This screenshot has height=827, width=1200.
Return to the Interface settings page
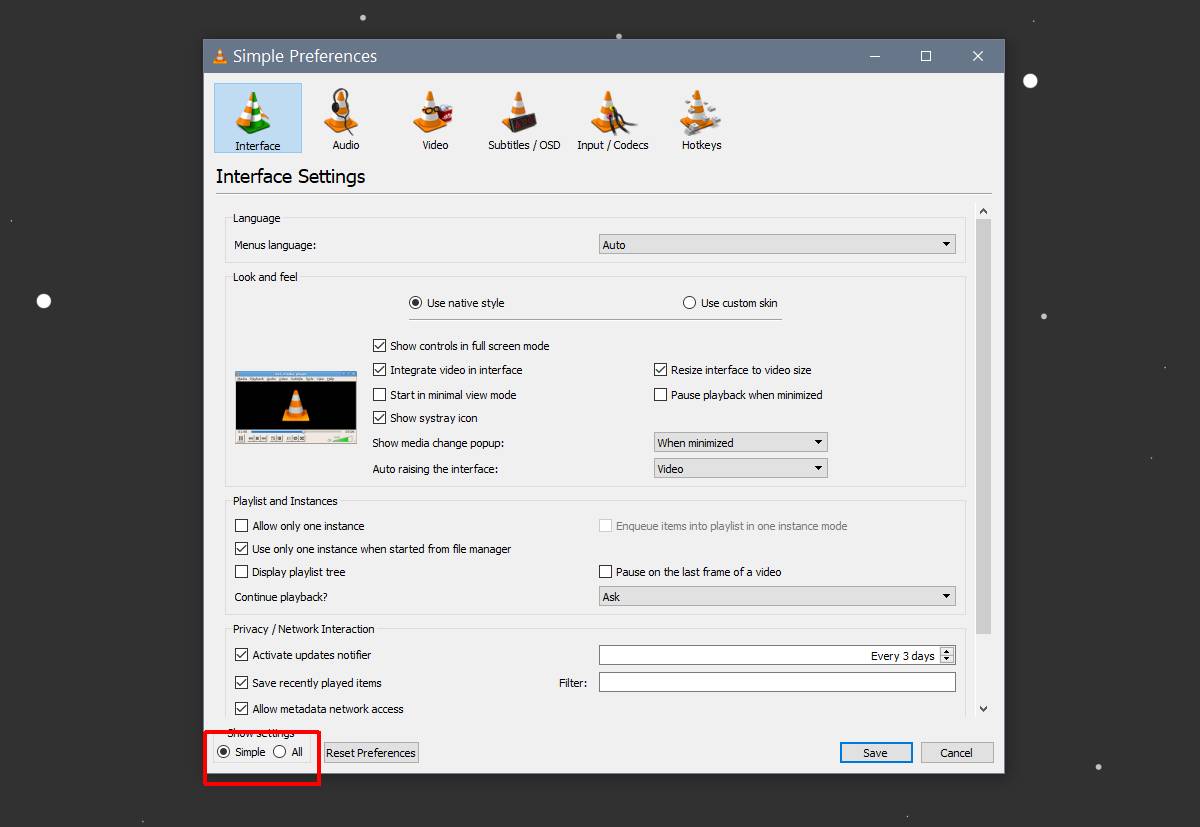[x=257, y=118]
